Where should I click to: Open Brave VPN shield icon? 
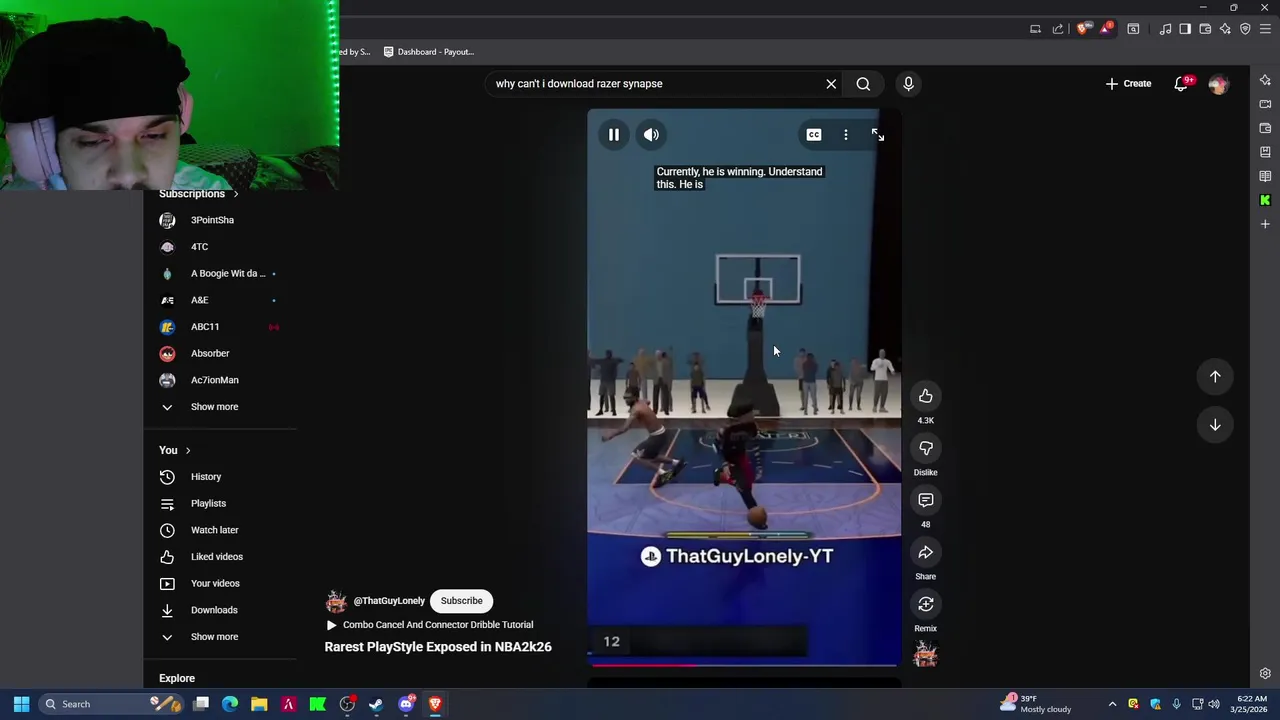[1245, 29]
